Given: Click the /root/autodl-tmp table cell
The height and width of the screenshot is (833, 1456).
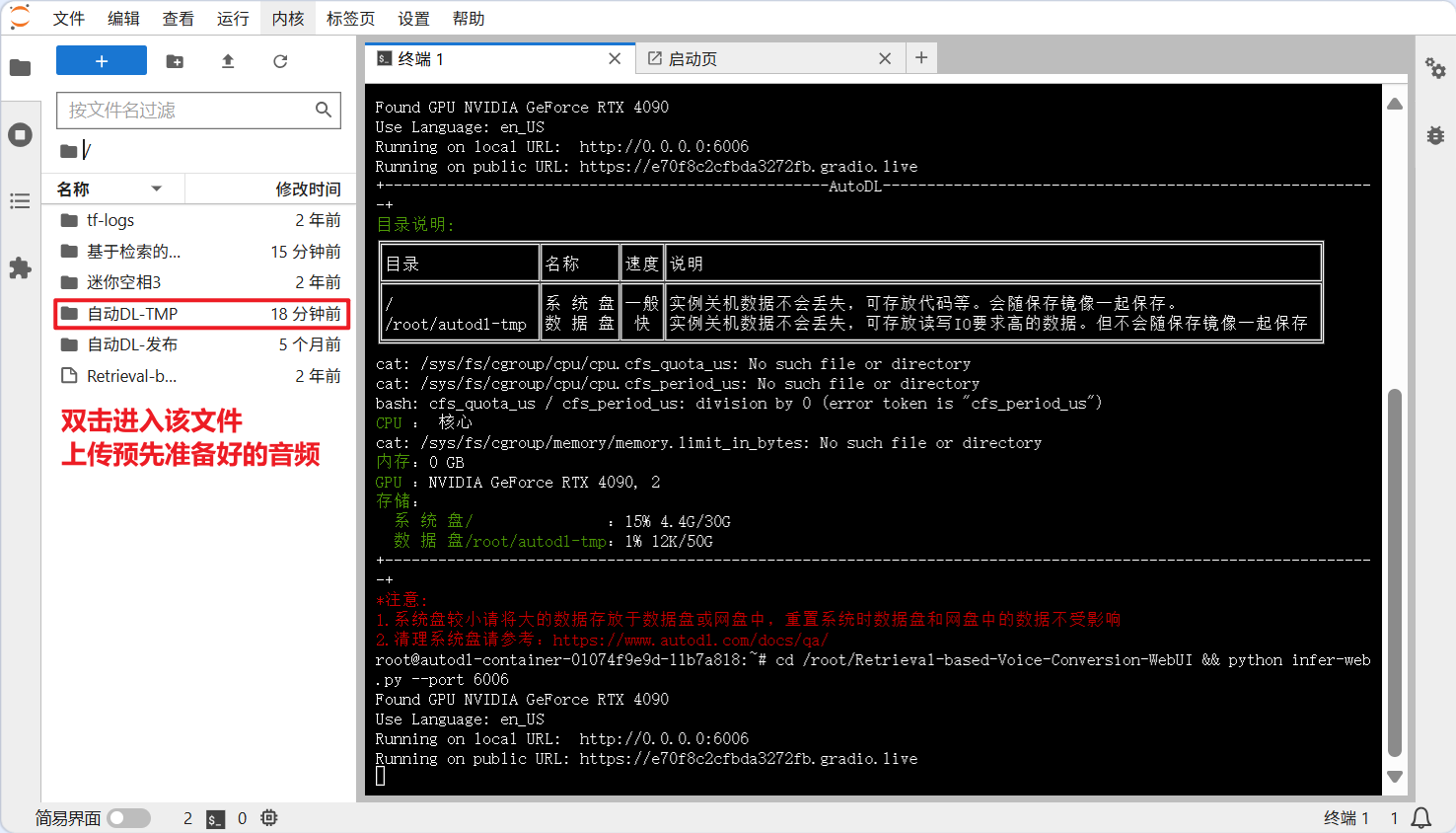Looking at the screenshot, I should point(456,324).
